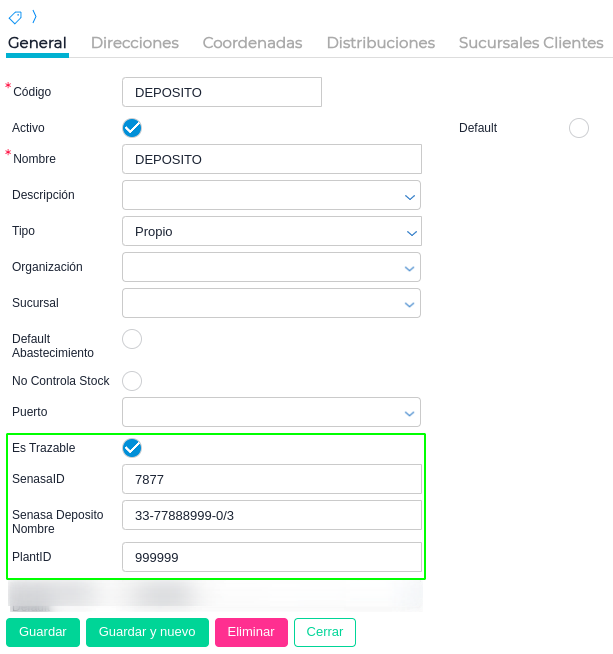Open the Sucursal dropdown
Viewport: 613px width, 654px height.
409,304
